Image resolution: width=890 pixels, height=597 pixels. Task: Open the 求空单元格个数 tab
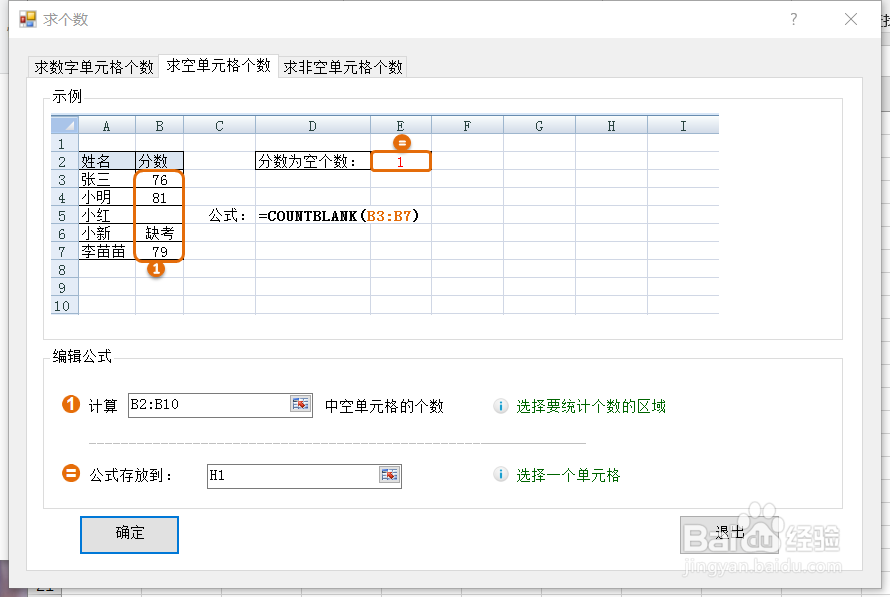coord(220,67)
